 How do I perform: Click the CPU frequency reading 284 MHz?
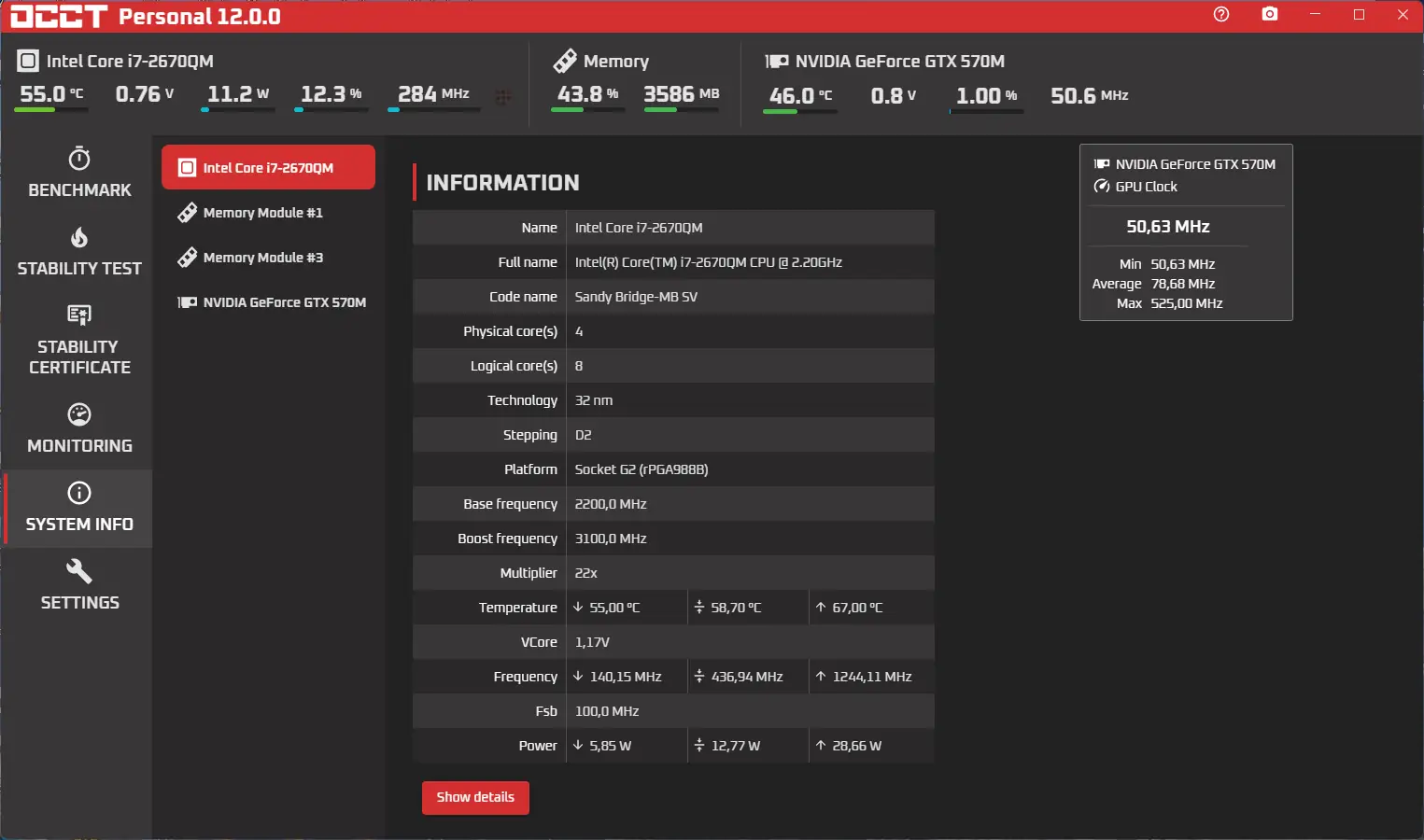pyautogui.click(x=433, y=94)
